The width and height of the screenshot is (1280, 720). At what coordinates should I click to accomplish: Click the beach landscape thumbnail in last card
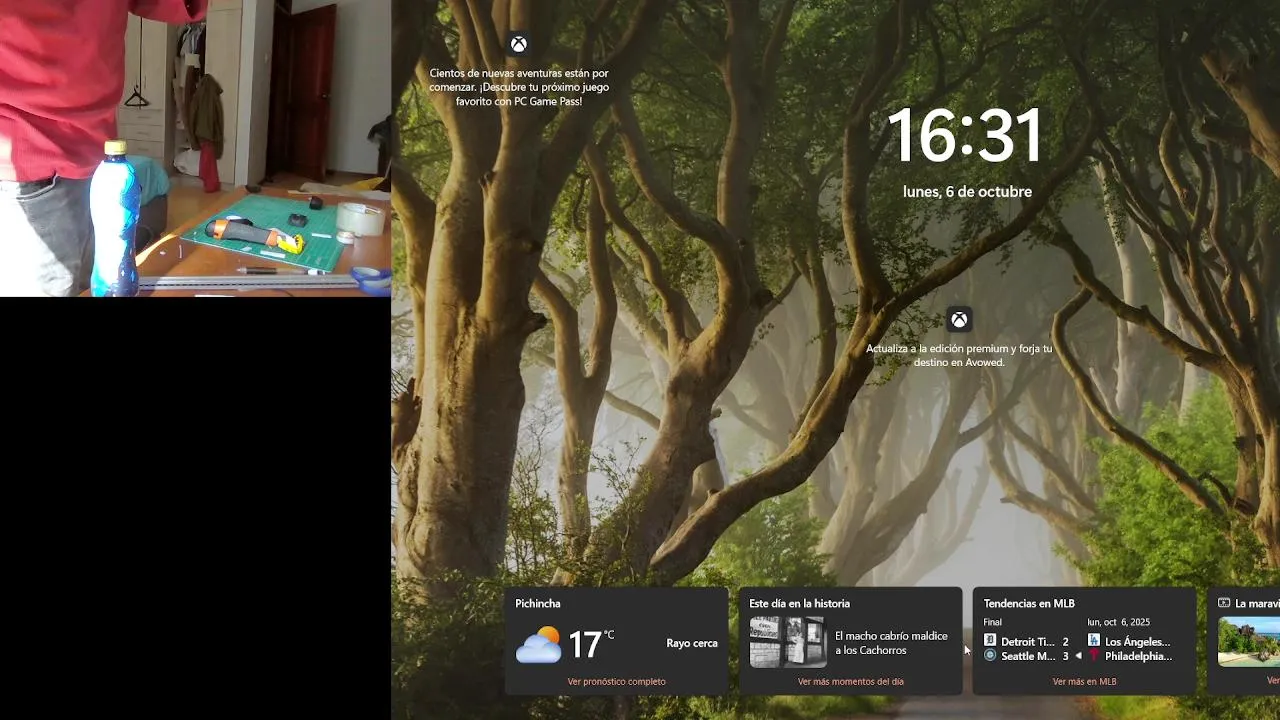click(1249, 642)
